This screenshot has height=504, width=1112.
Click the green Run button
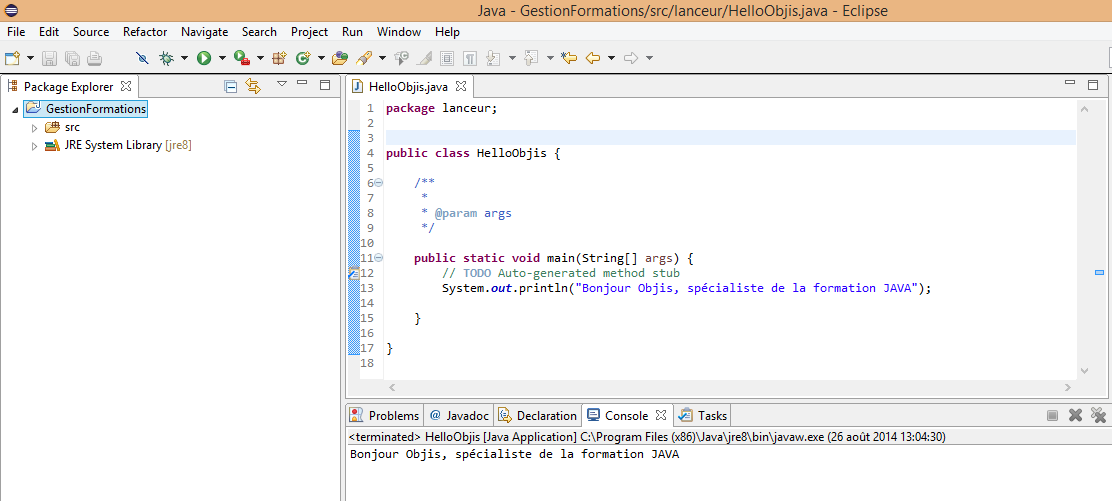tap(204, 58)
